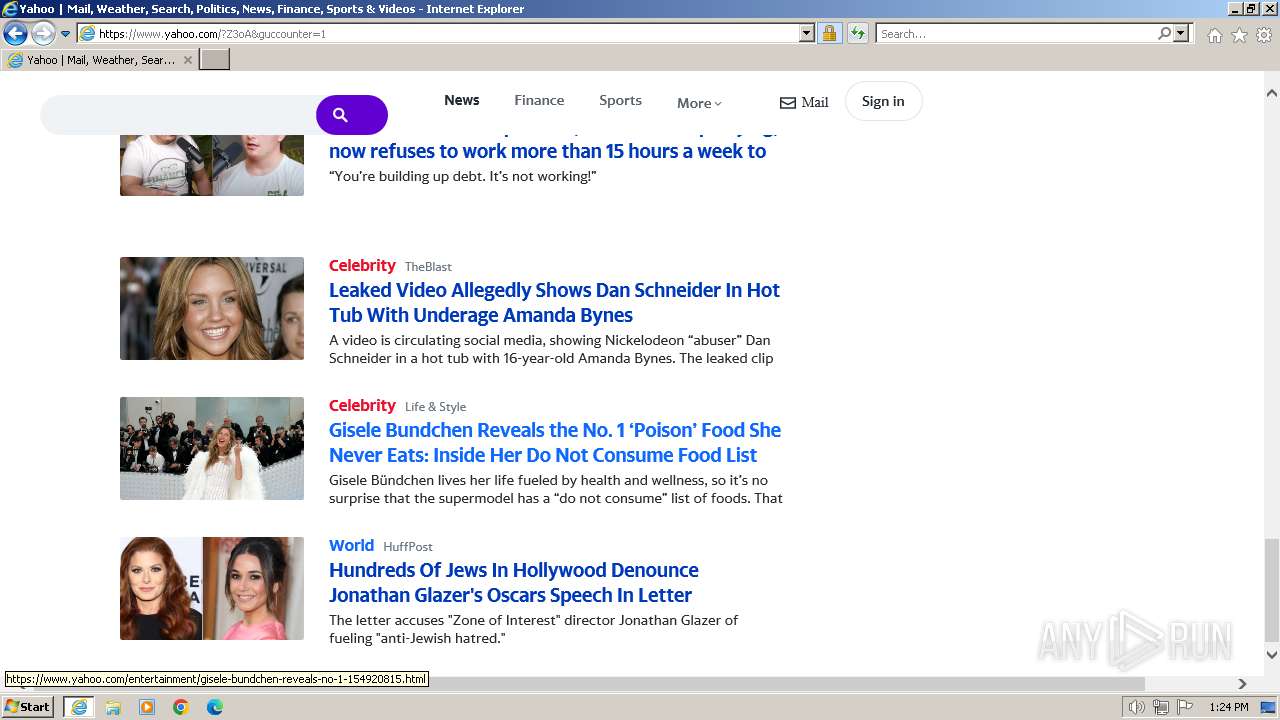Open the media player taskbar icon
The image size is (1280, 720).
147,707
